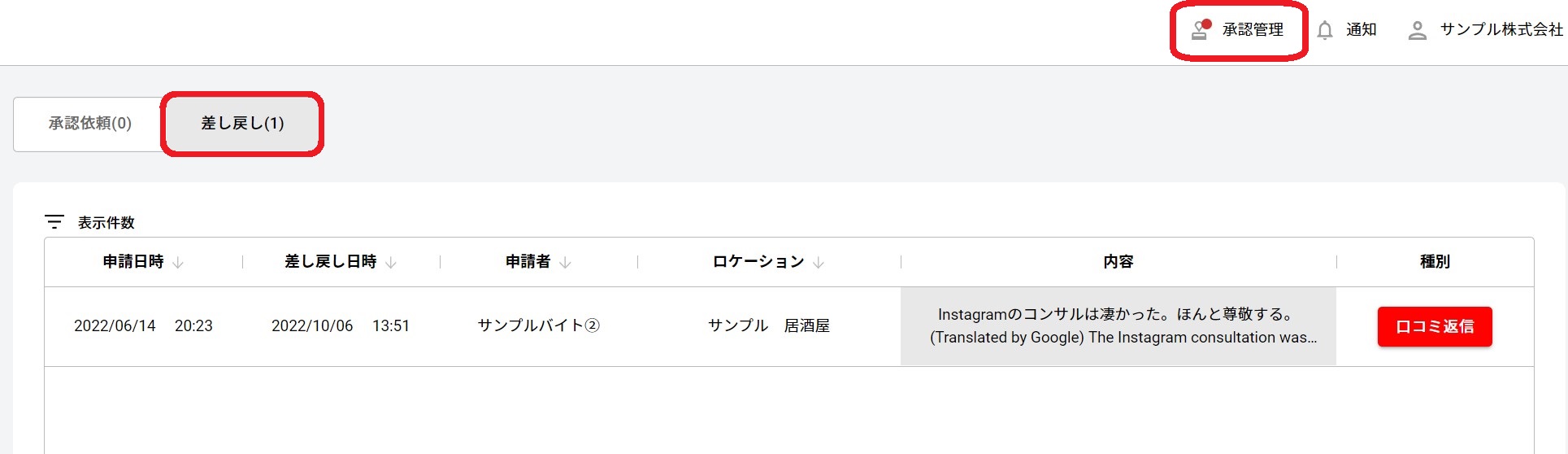Open 承認管理 from the top bar

click(x=1253, y=29)
